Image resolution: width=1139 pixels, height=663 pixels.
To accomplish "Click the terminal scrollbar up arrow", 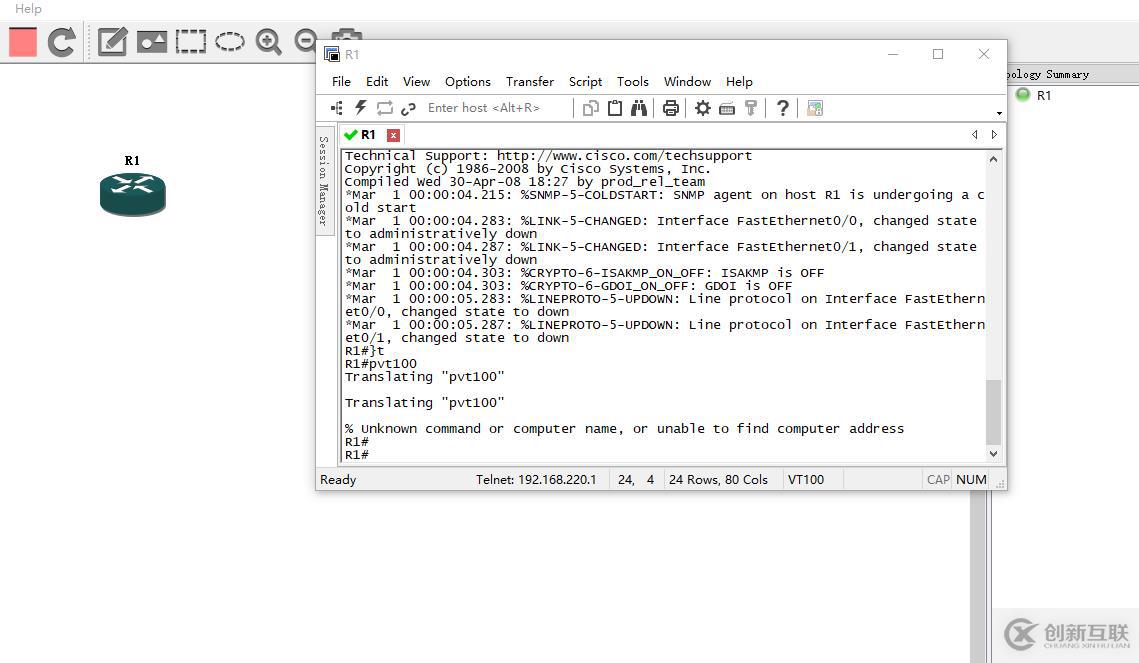I will click(x=993, y=159).
